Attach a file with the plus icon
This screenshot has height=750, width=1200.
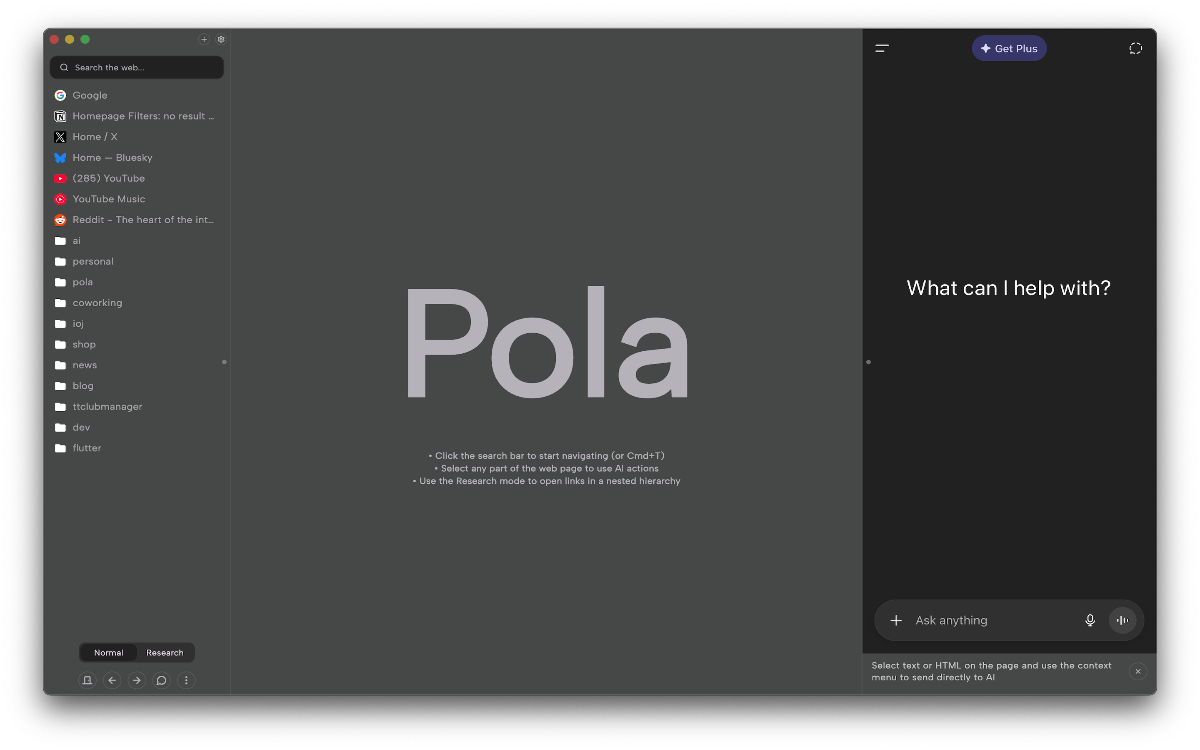click(896, 620)
